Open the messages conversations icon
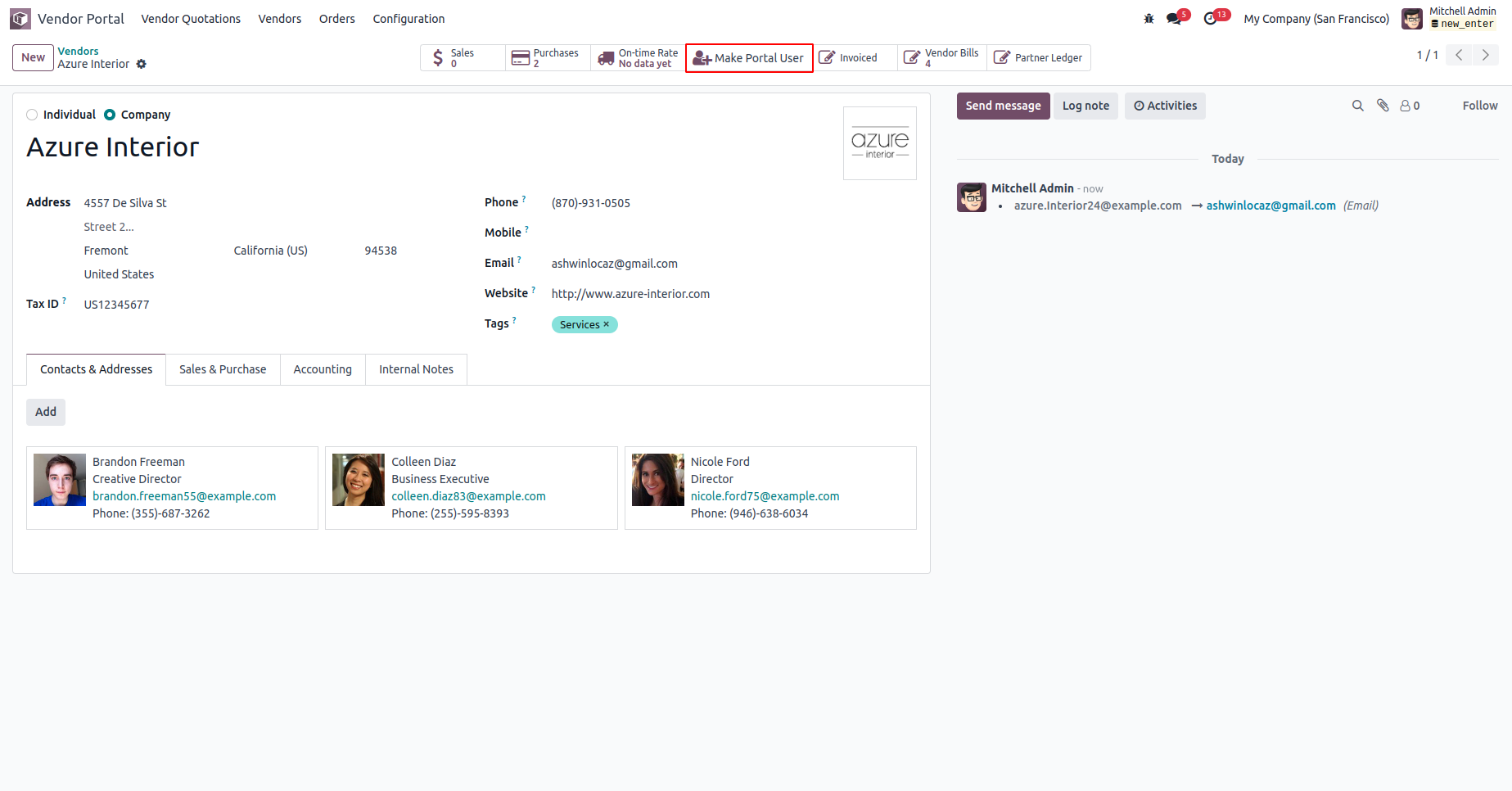This screenshot has width=1512, height=791. click(x=1174, y=18)
